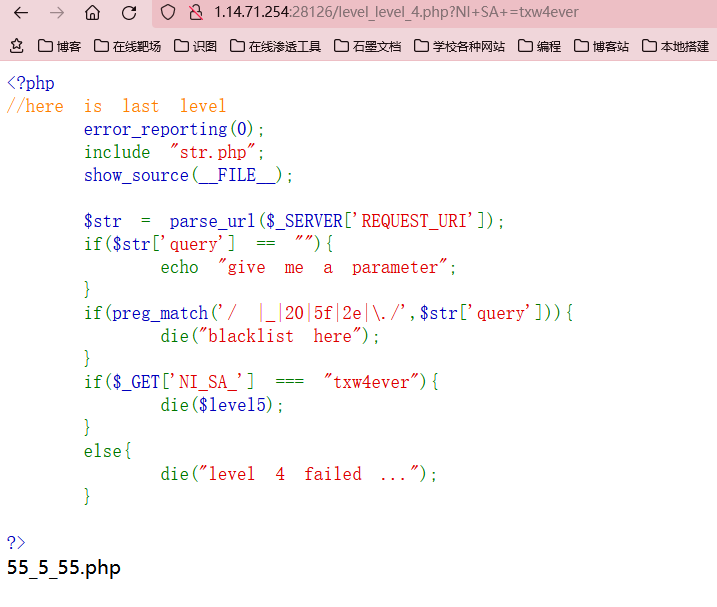
Task: Open the 编程 bookmark folder
Action: [540, 46]
